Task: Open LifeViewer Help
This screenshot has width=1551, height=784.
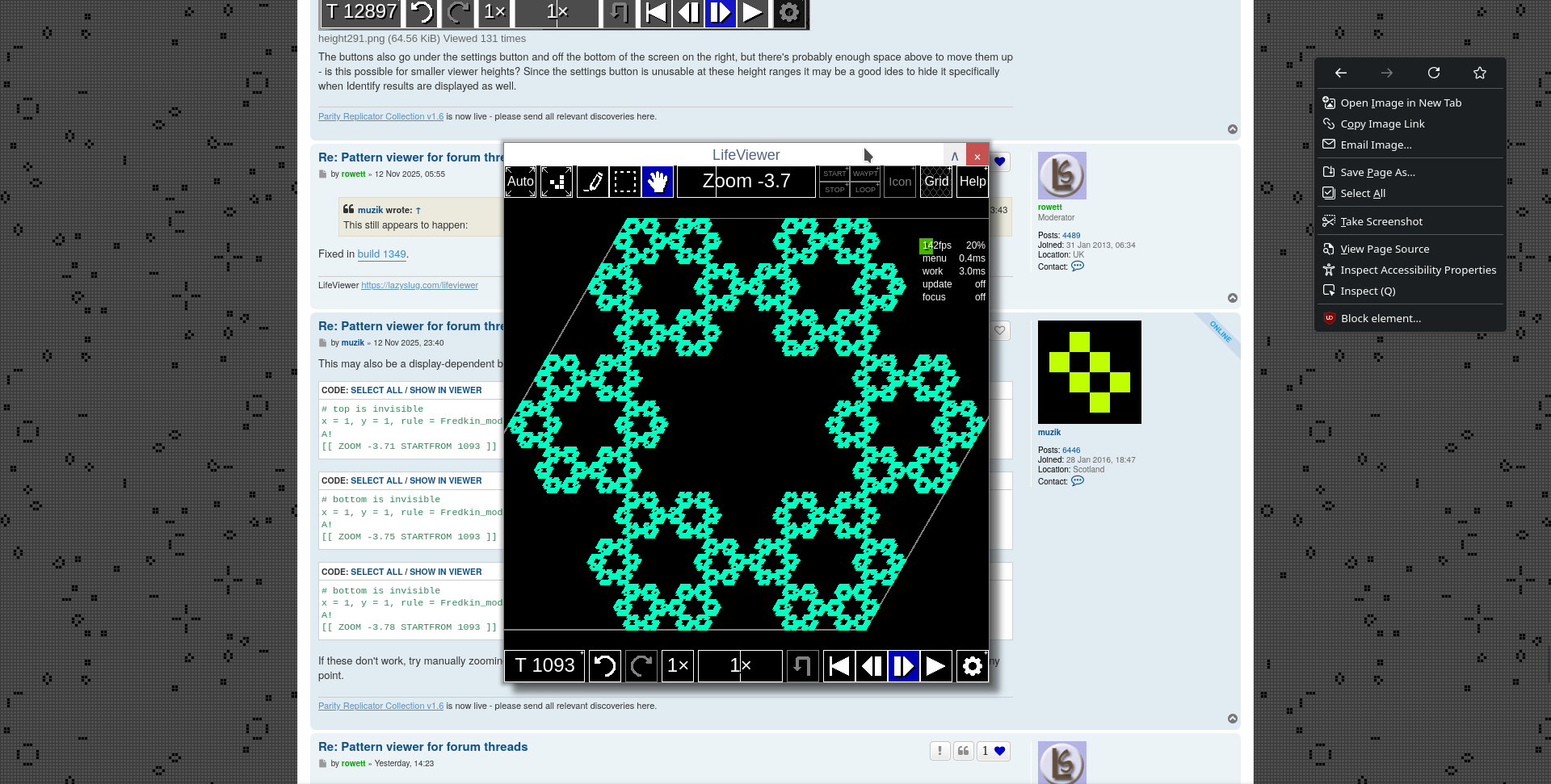Action: 973,182
